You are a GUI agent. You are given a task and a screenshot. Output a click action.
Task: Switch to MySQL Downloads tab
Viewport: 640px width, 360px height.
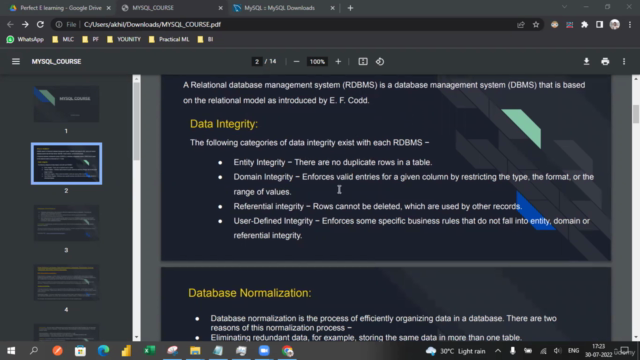[284, 8]
